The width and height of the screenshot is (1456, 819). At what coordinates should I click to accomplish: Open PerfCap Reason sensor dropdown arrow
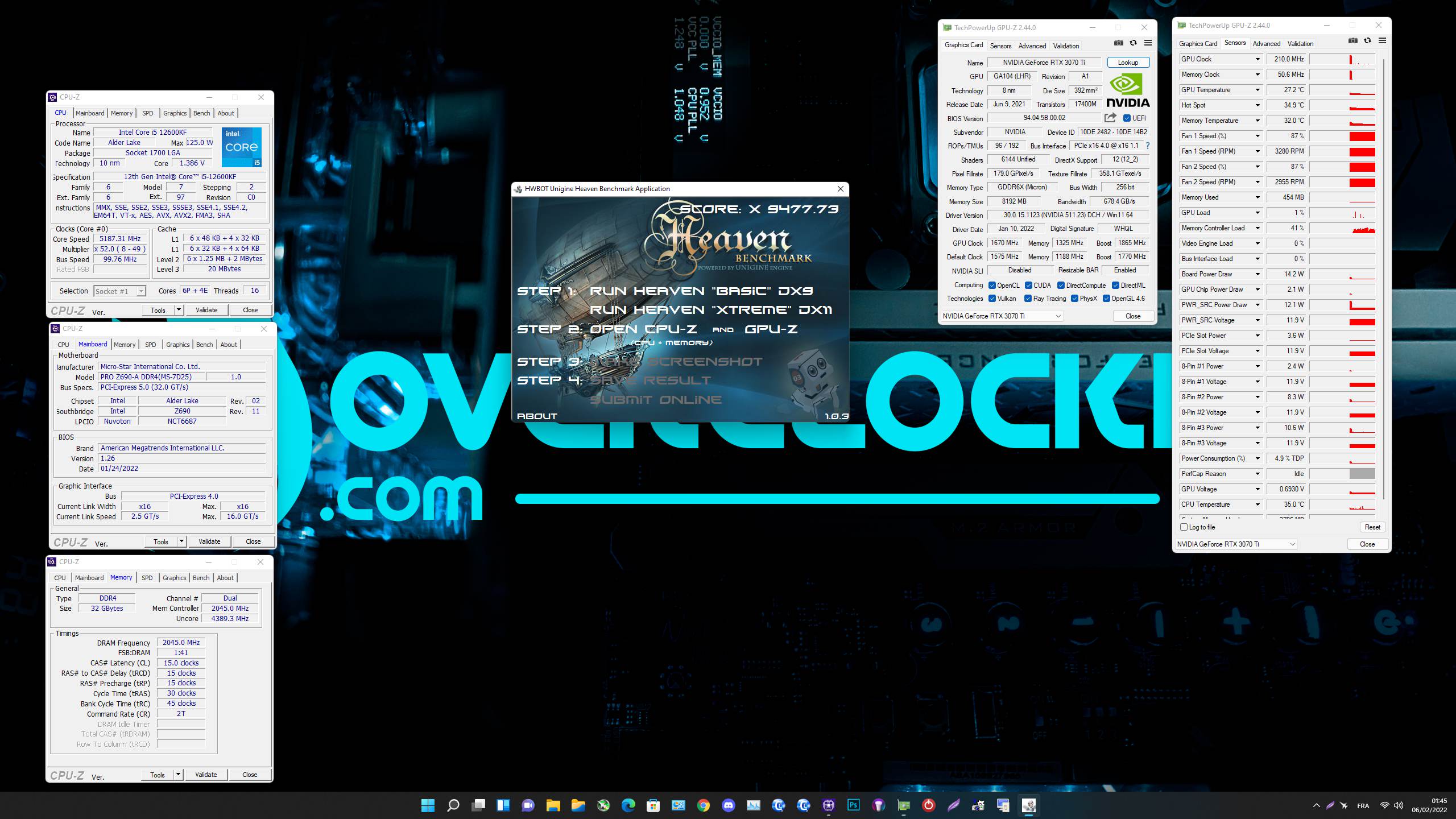pyautogui.click(x=1258, y=474)
